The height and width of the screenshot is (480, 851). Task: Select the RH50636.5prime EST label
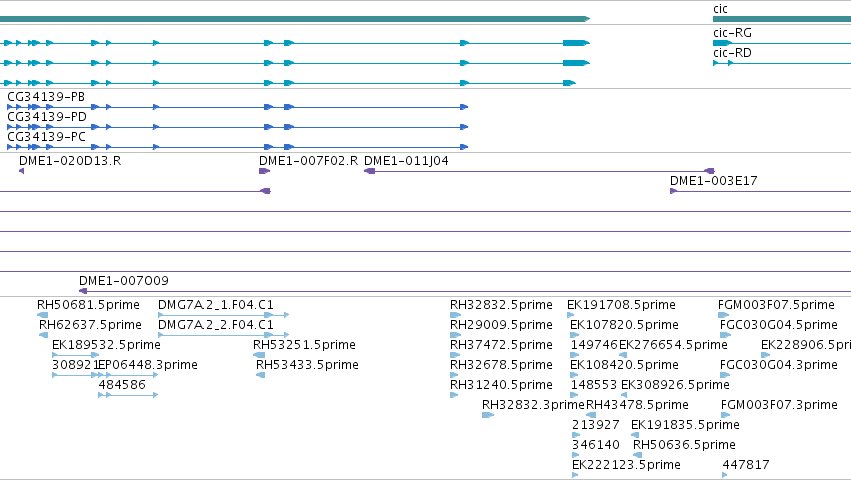(x=684, y=445)
